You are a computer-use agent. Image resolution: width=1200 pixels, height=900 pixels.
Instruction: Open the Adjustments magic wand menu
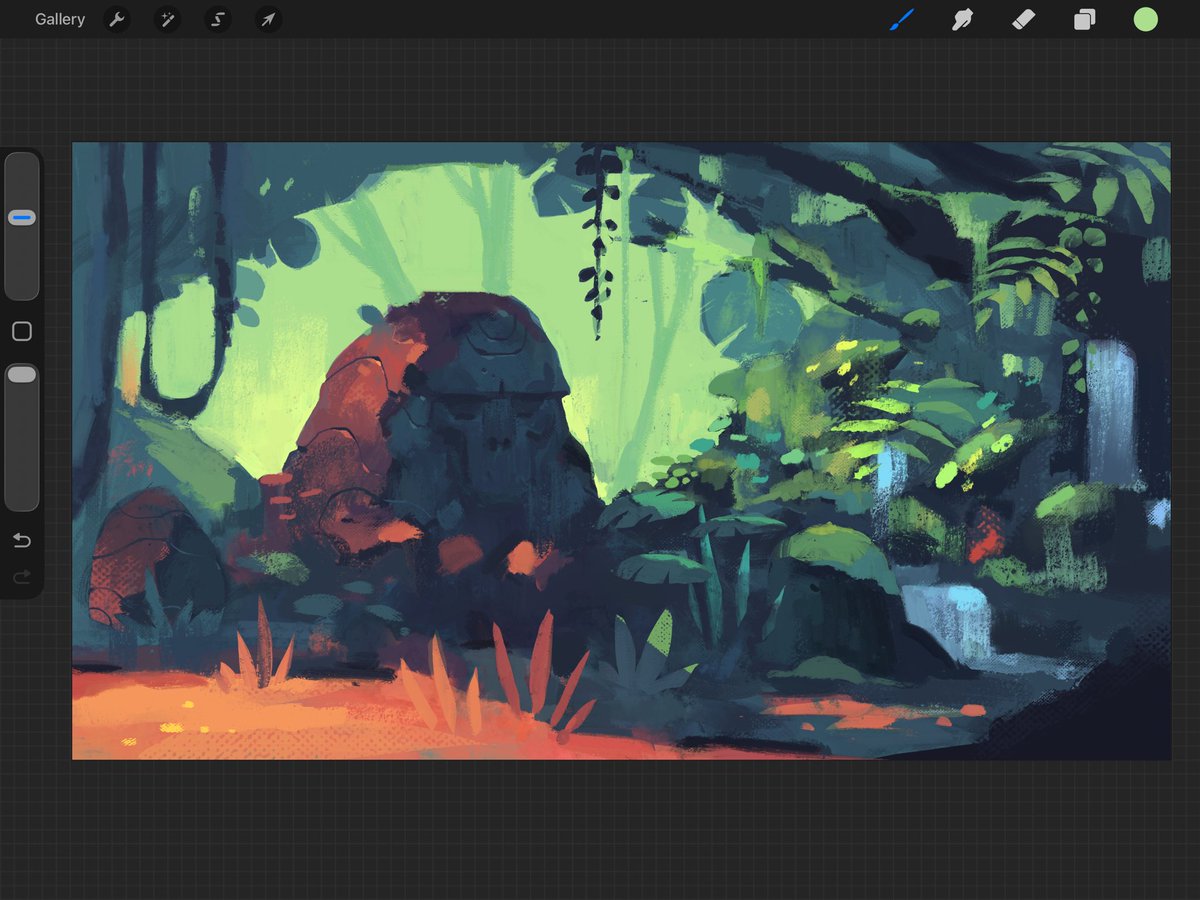coord(167,19)
